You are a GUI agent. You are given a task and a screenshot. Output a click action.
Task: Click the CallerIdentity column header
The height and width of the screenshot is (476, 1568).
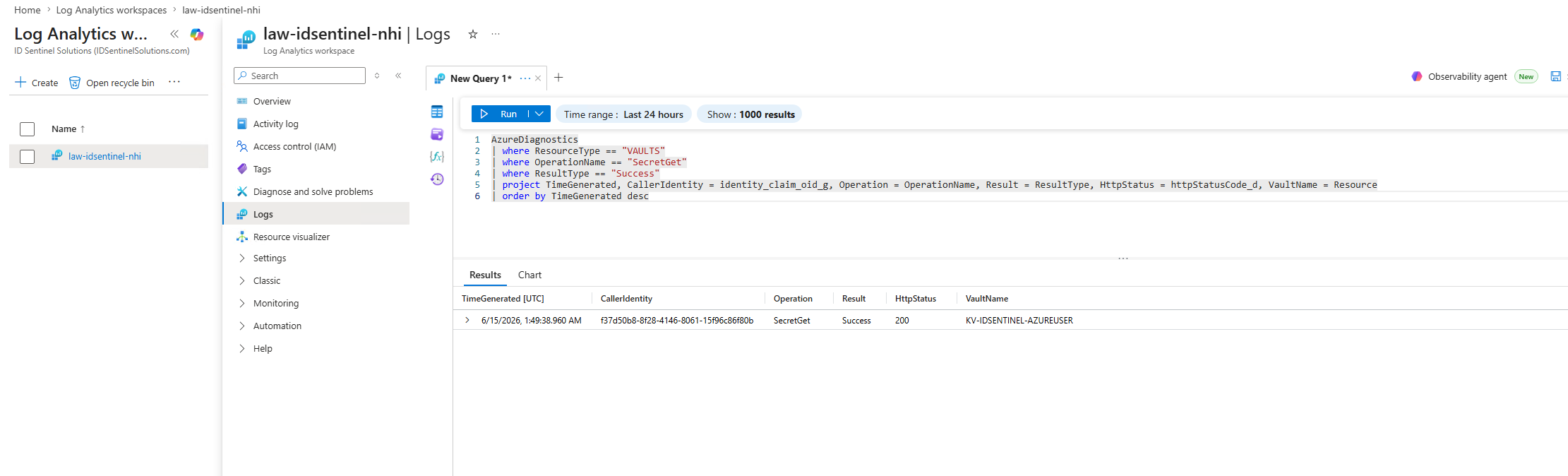(x=626, y=299)
